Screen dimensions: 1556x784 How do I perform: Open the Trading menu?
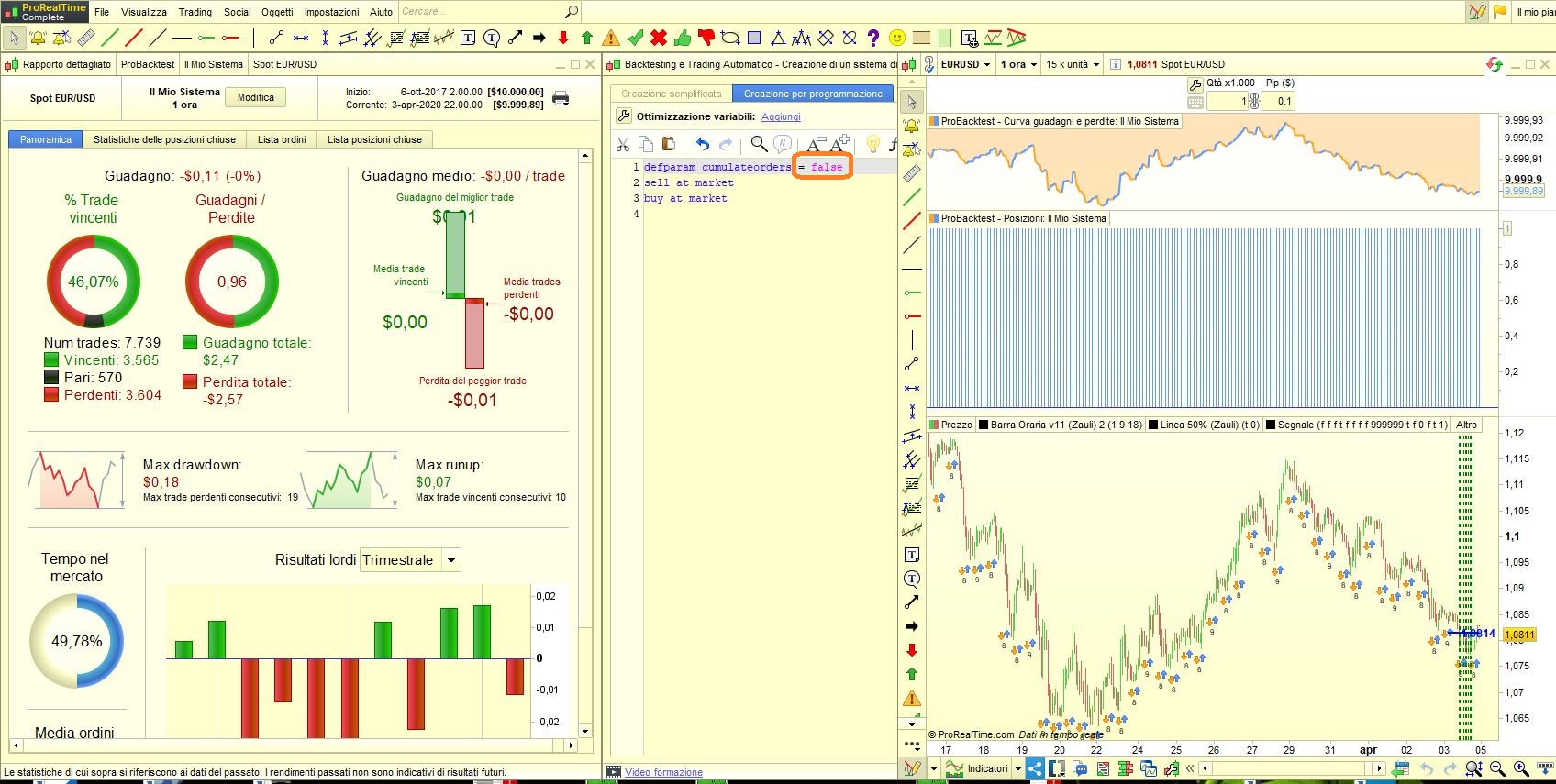(x=195, y=12)
